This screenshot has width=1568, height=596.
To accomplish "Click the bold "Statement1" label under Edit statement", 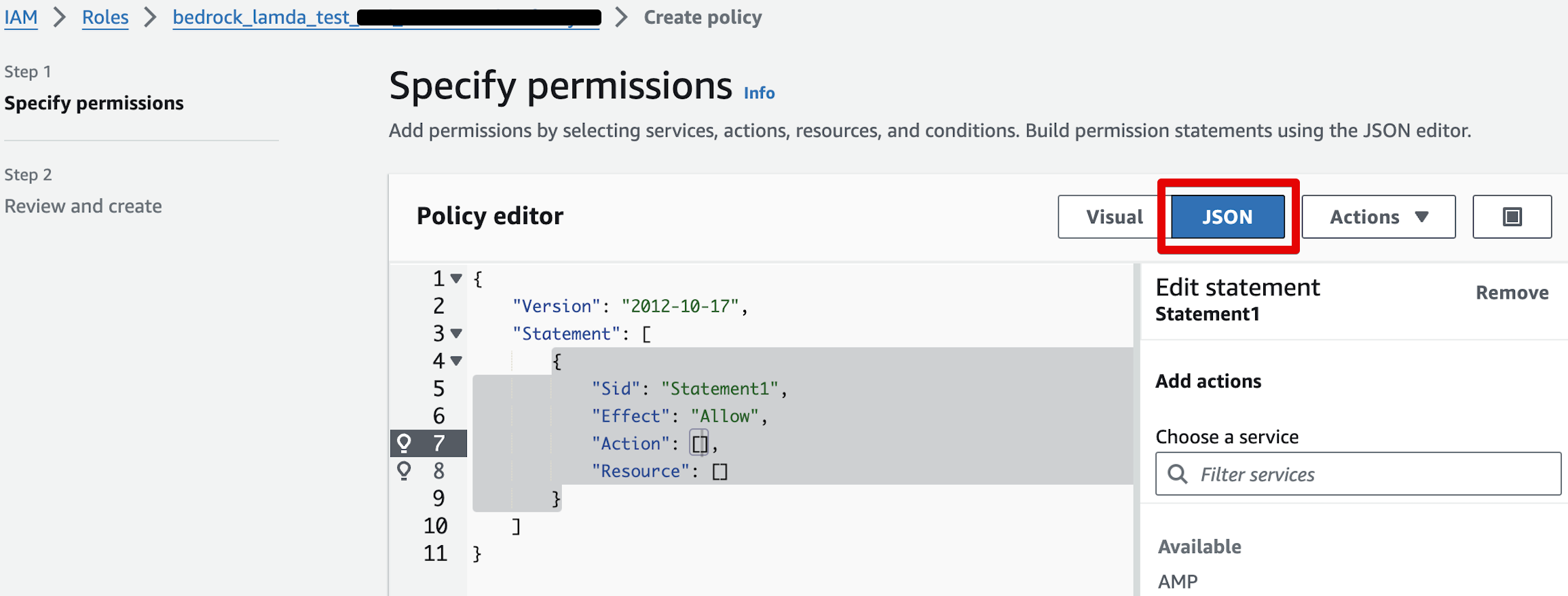I will click(x=1208, y=314).
